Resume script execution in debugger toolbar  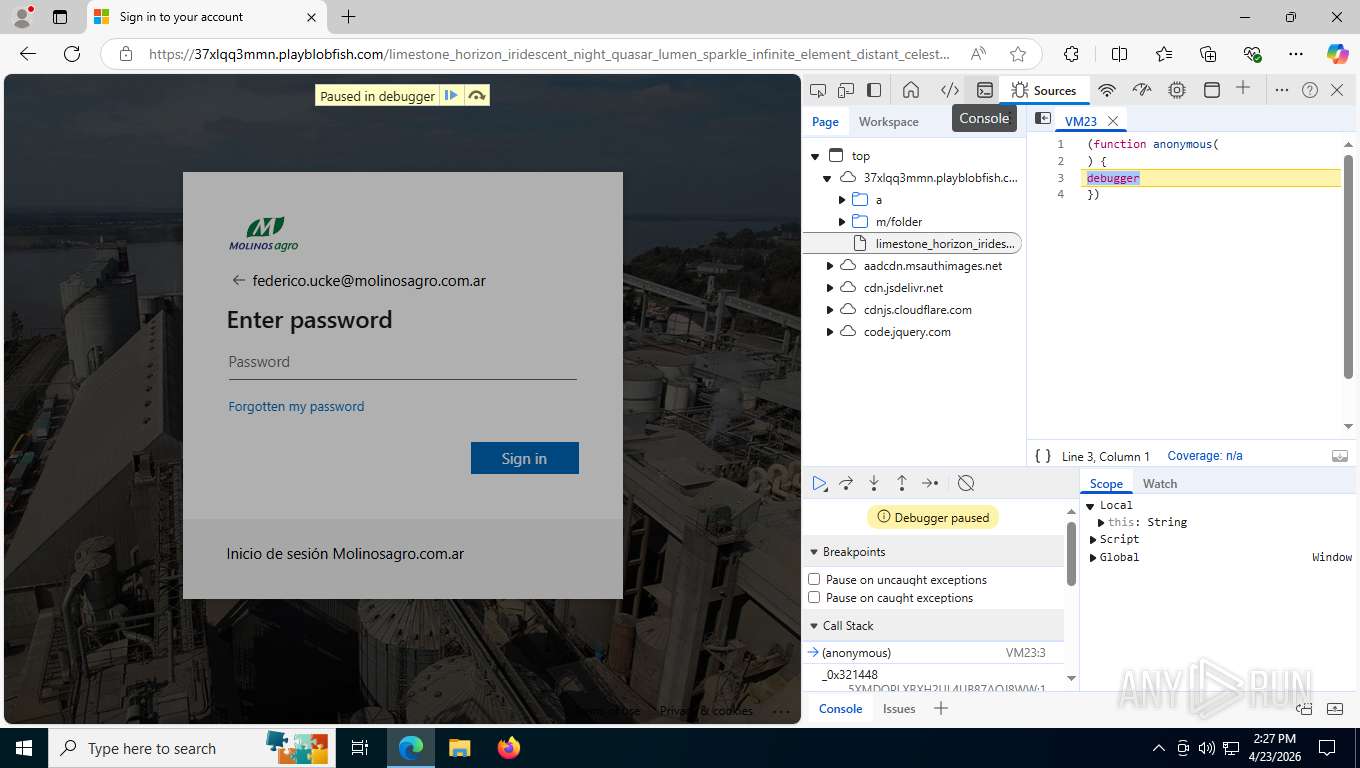click(820, 483)
